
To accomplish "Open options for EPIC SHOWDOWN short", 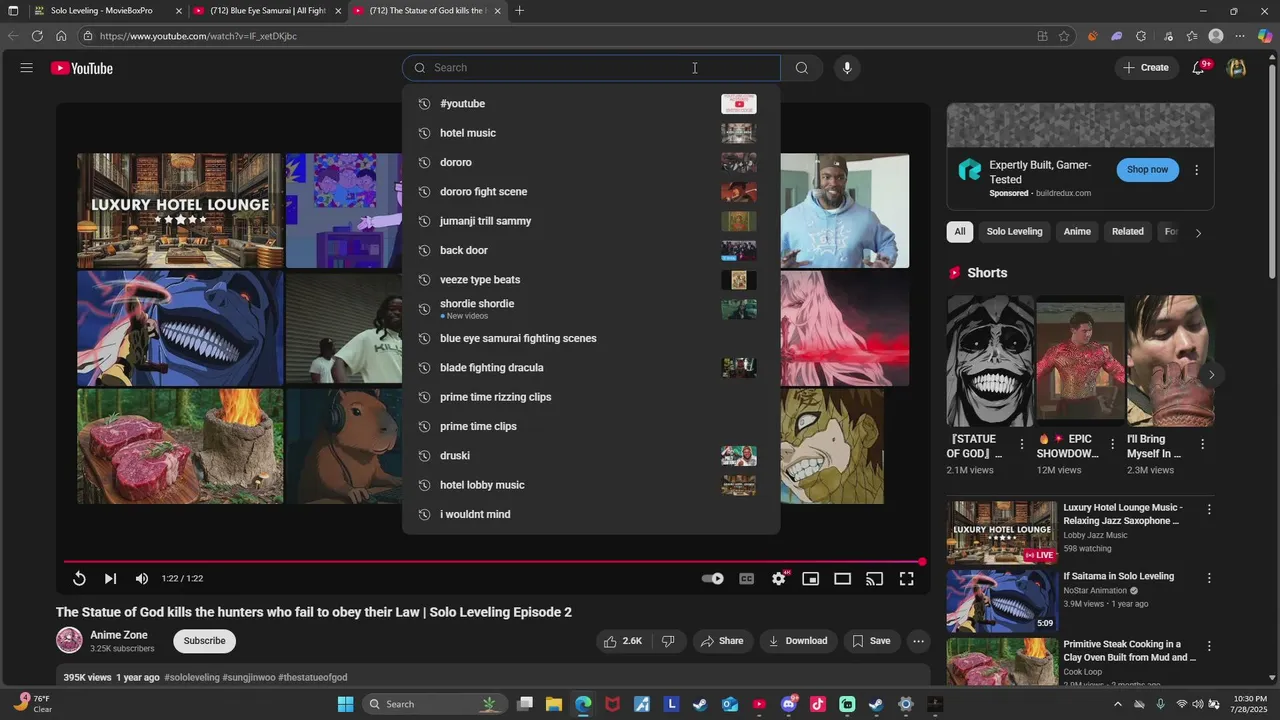I will click(1112, 444).
